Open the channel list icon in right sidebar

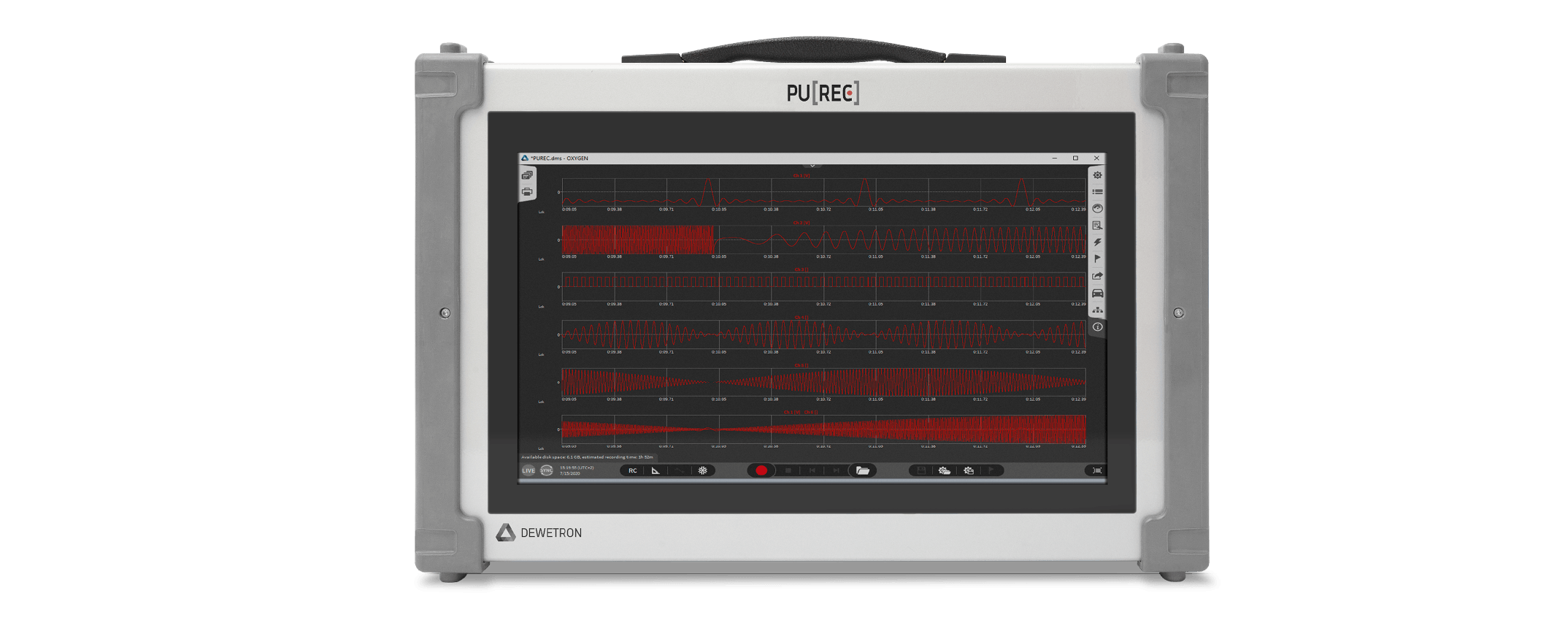(x=1097, y=192)
